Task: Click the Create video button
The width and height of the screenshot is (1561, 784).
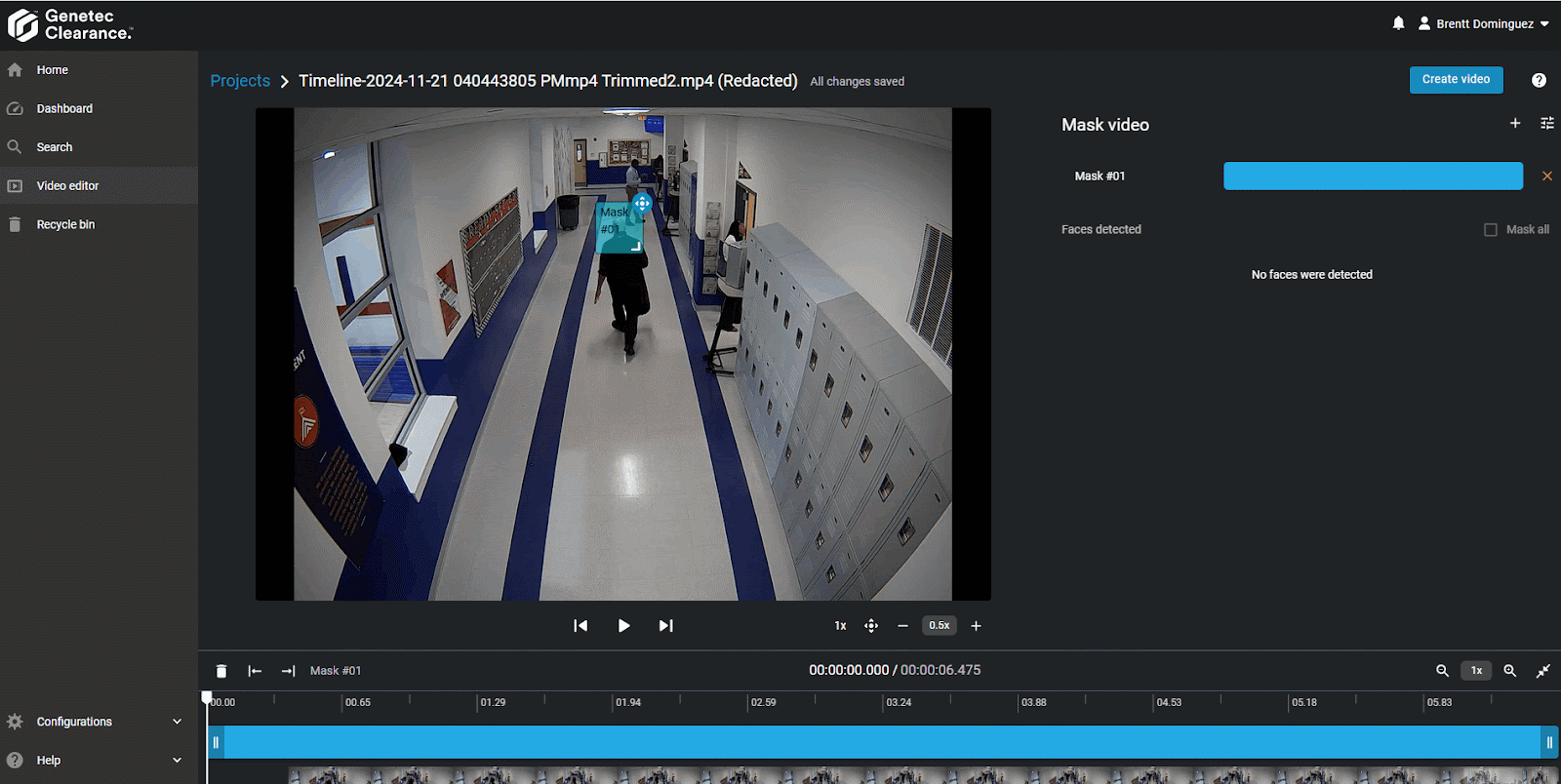Action: point(1456,80)
